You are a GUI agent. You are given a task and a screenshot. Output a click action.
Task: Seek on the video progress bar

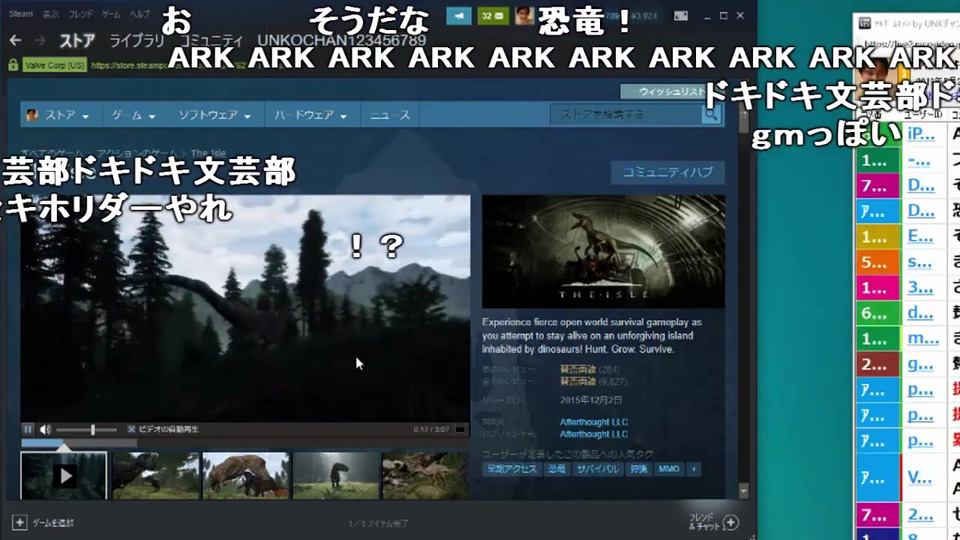coord(245,442)
